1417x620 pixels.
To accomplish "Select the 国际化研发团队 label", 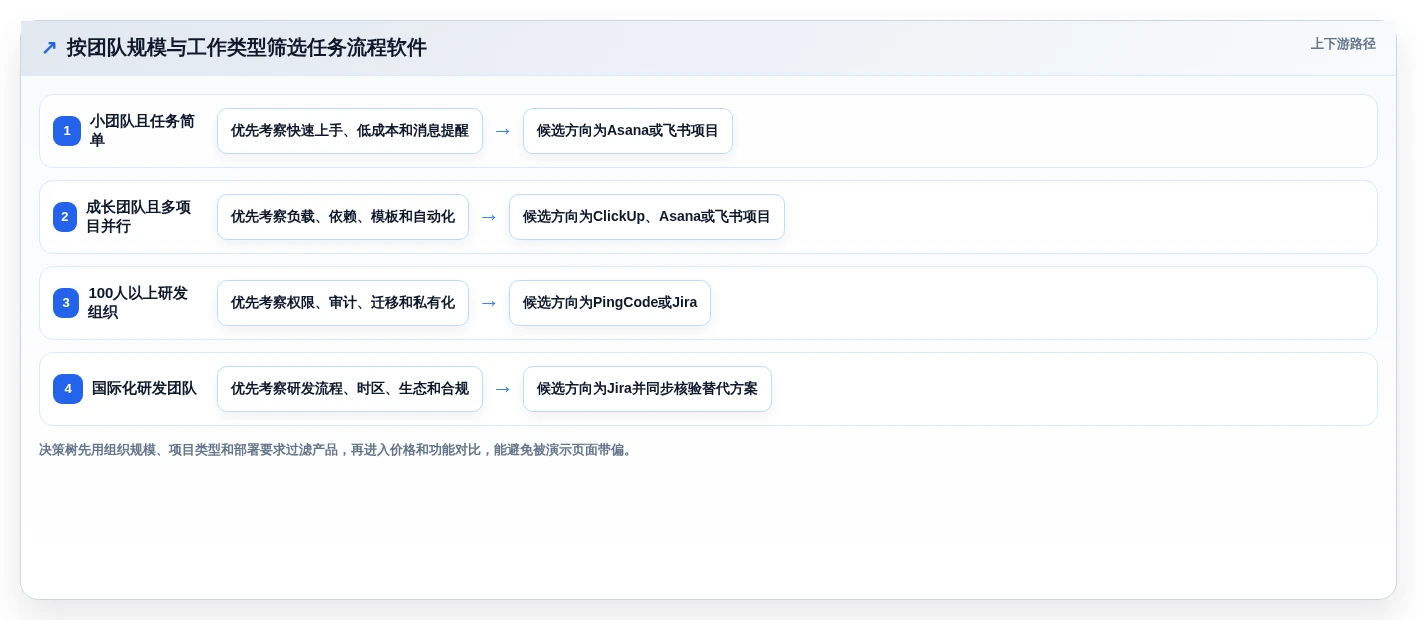I will click(x=144, y=389).
